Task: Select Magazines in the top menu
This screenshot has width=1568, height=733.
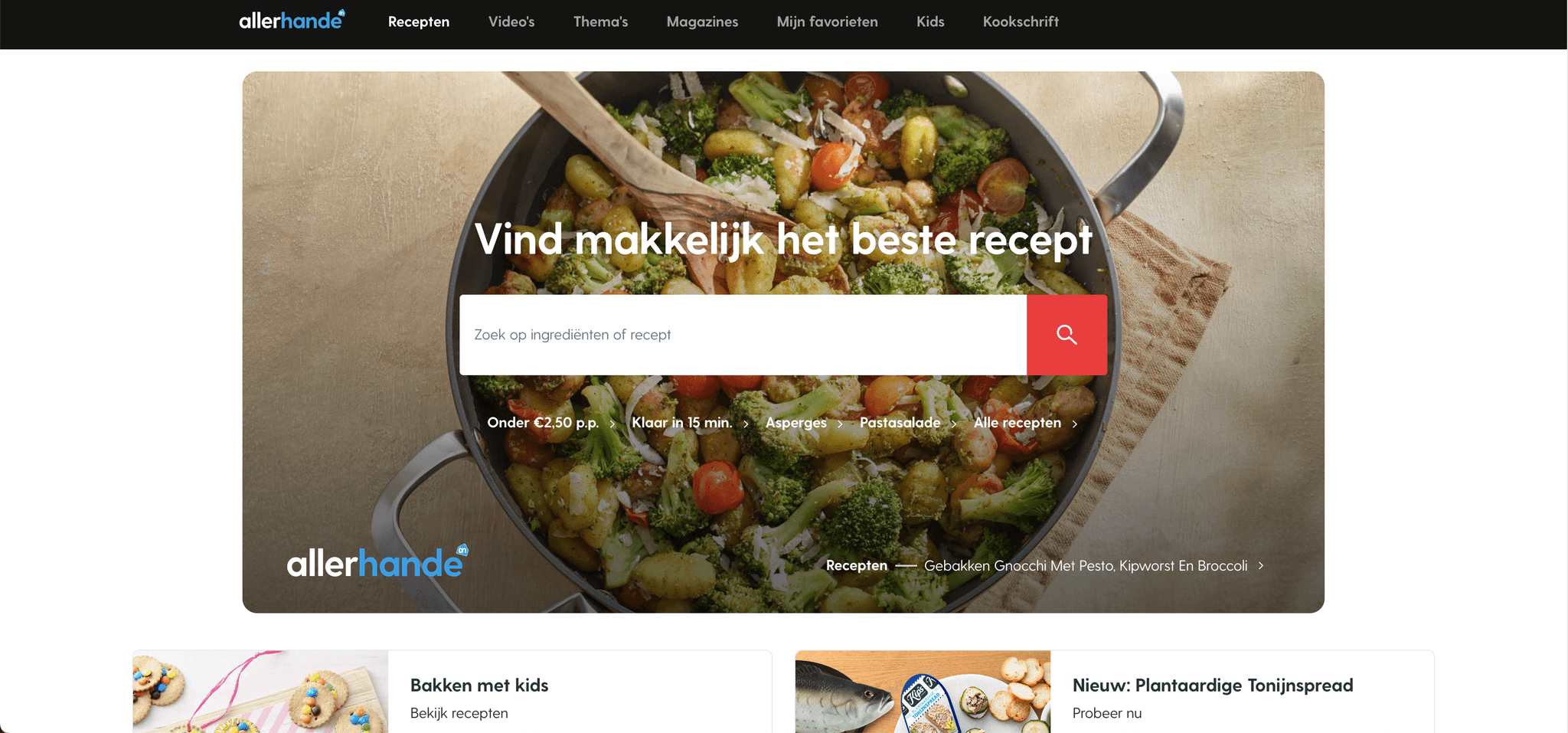Action: [702, 21]
